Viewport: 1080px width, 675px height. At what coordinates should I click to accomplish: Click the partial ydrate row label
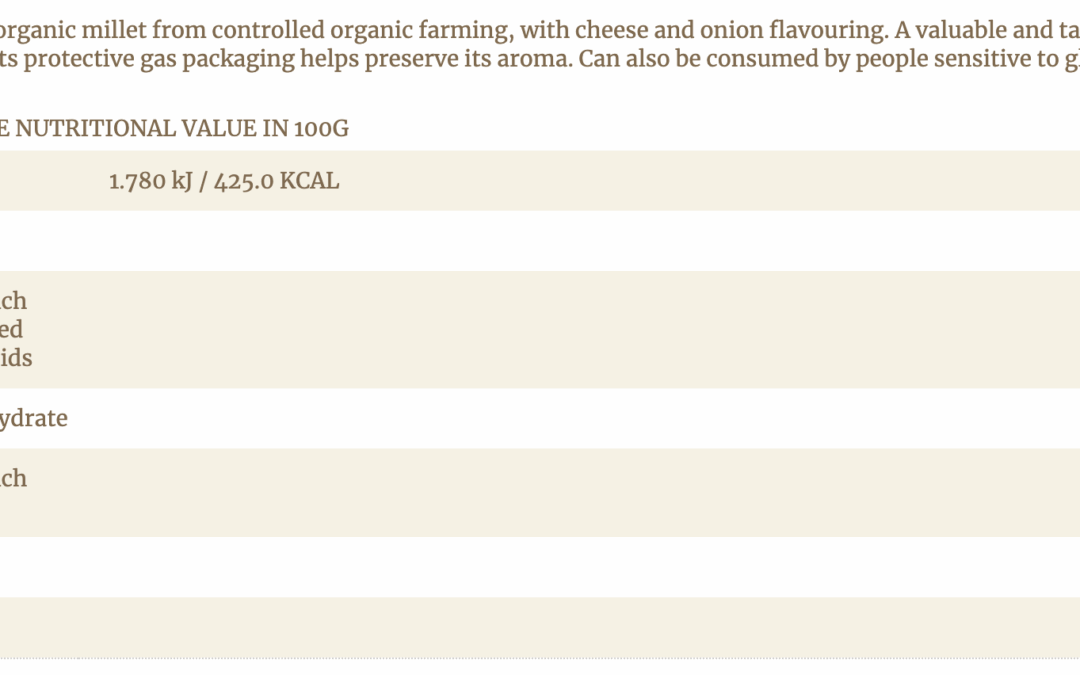tap(34, 418)
